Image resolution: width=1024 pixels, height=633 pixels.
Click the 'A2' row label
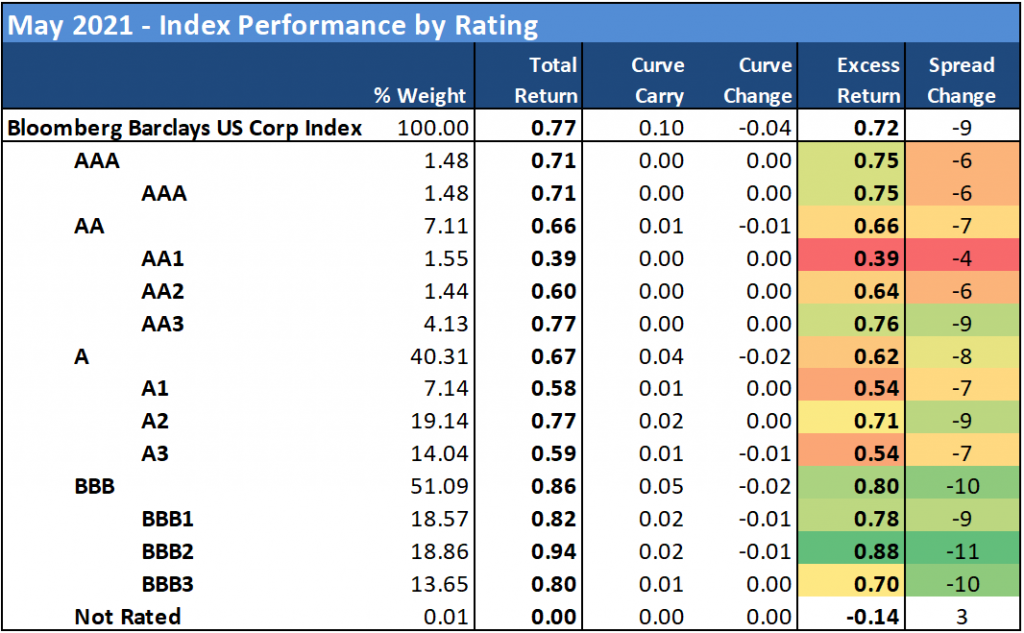click(x=155, y=421)
